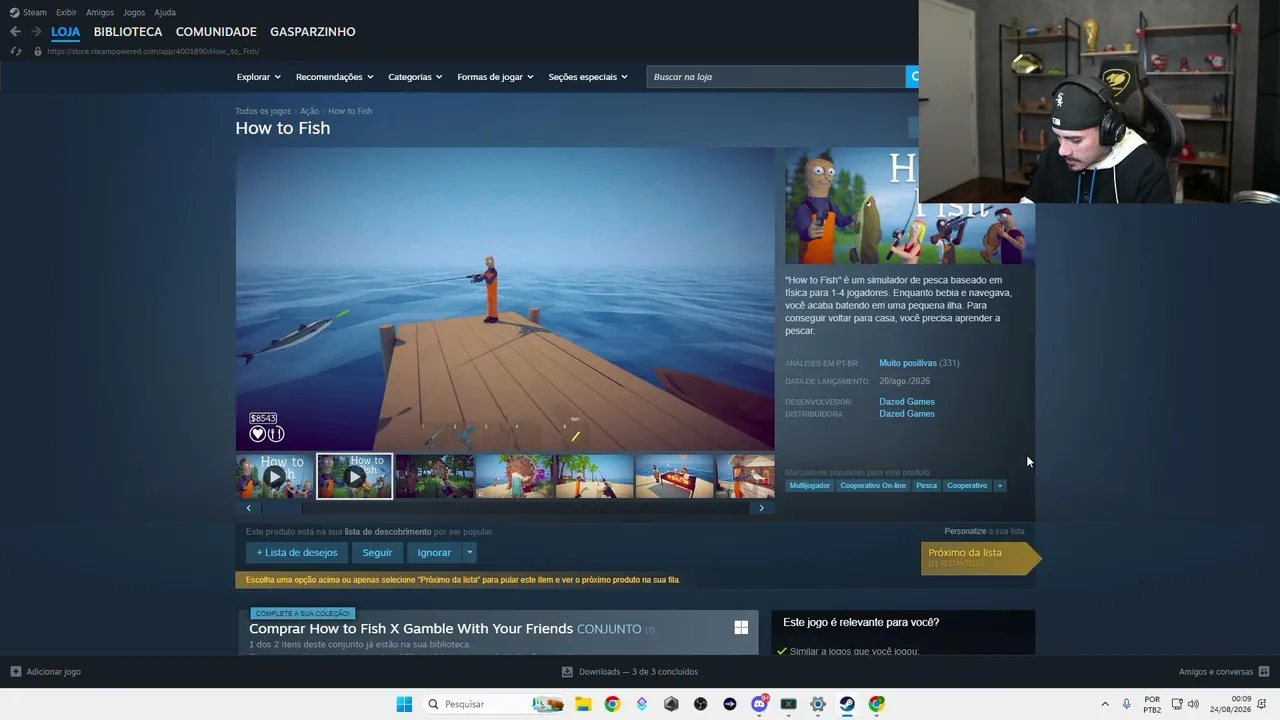Open Amigos e conversas
The width and height of the screenshot is (1280, 720).
click(1224, 672)
